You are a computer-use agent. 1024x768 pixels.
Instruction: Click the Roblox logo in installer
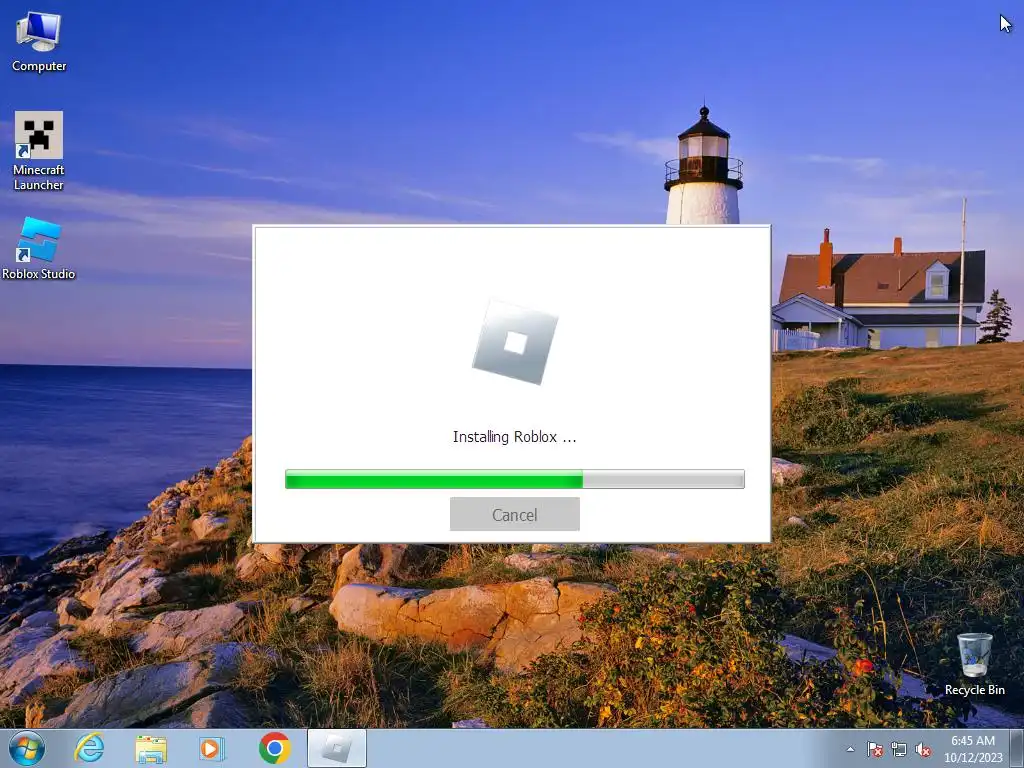click(x=515, y=342)
